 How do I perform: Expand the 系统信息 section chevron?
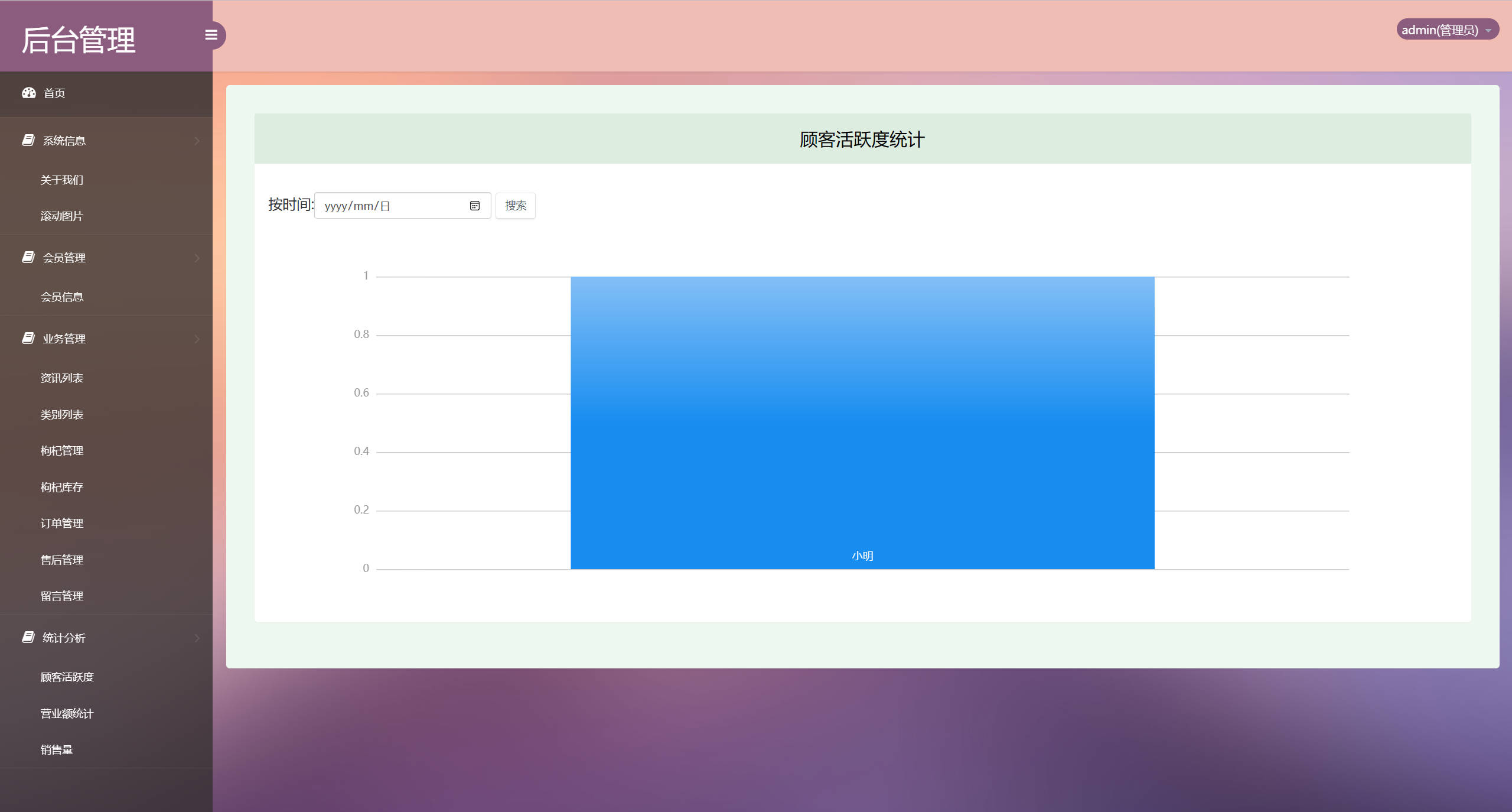pyautogui.click(x=197, y=140)
